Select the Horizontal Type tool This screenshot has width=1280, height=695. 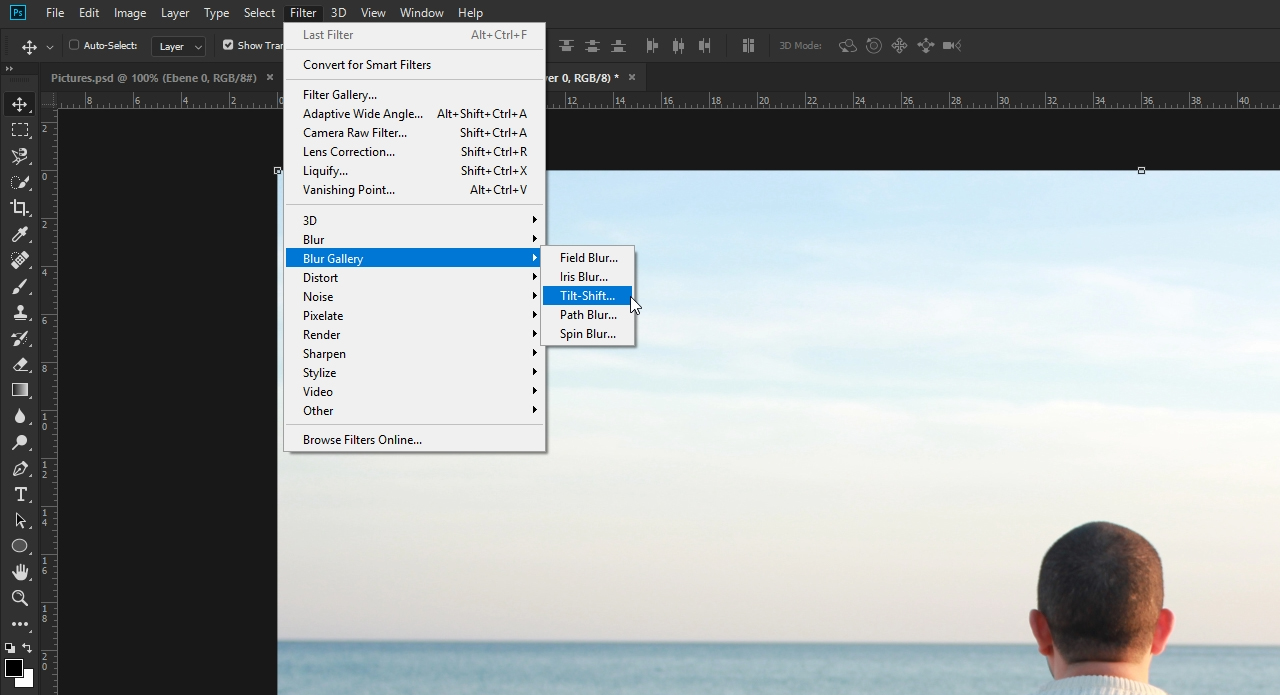click(20, 494)
